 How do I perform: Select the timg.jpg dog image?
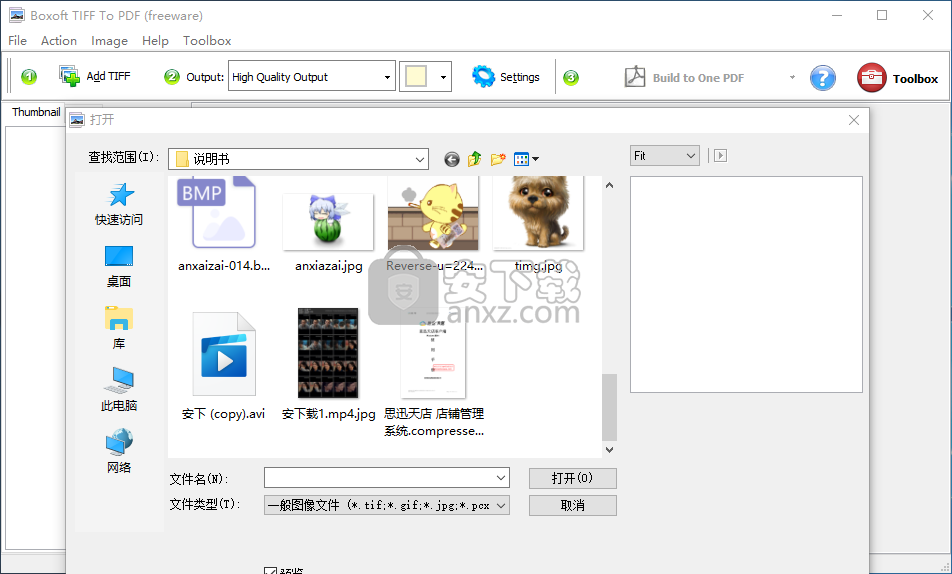[x=539, y=225]
